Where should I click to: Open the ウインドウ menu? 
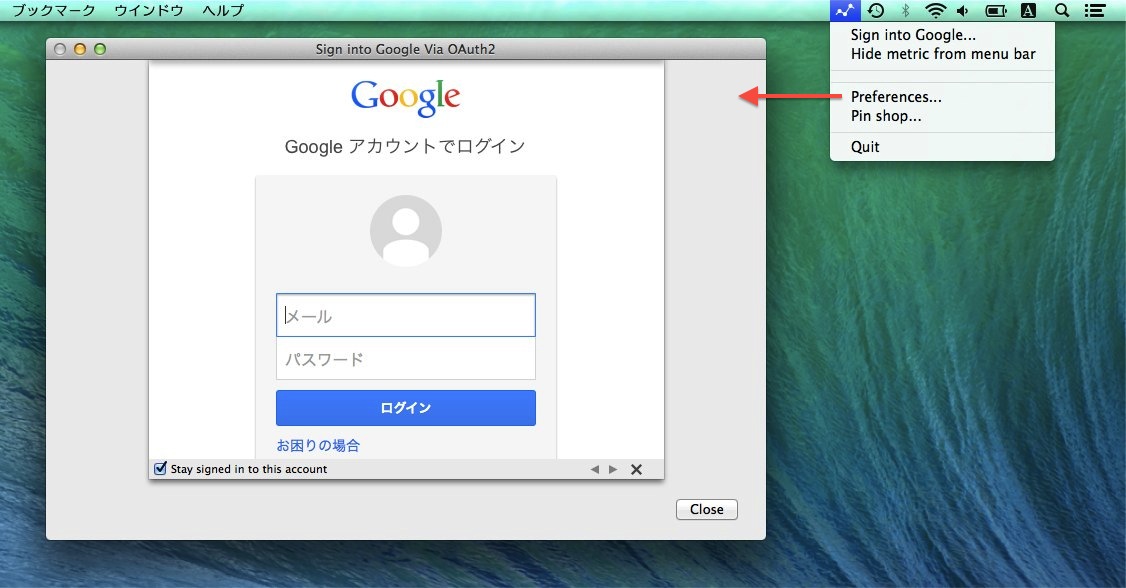click(x=149, y=10)
